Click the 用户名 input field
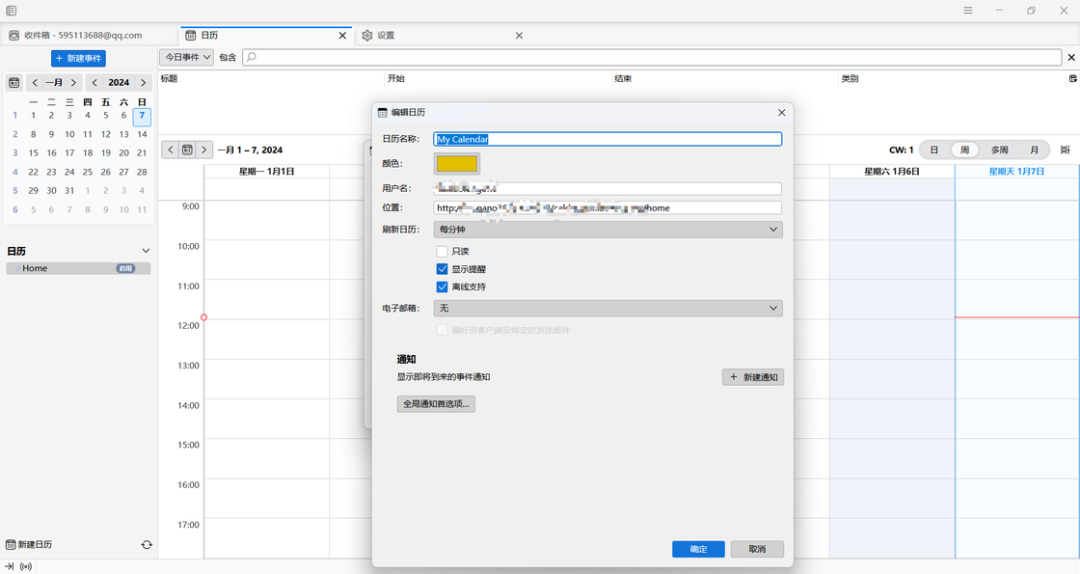The height and width of the screenshot is (574, 1080). coord(608,188)
